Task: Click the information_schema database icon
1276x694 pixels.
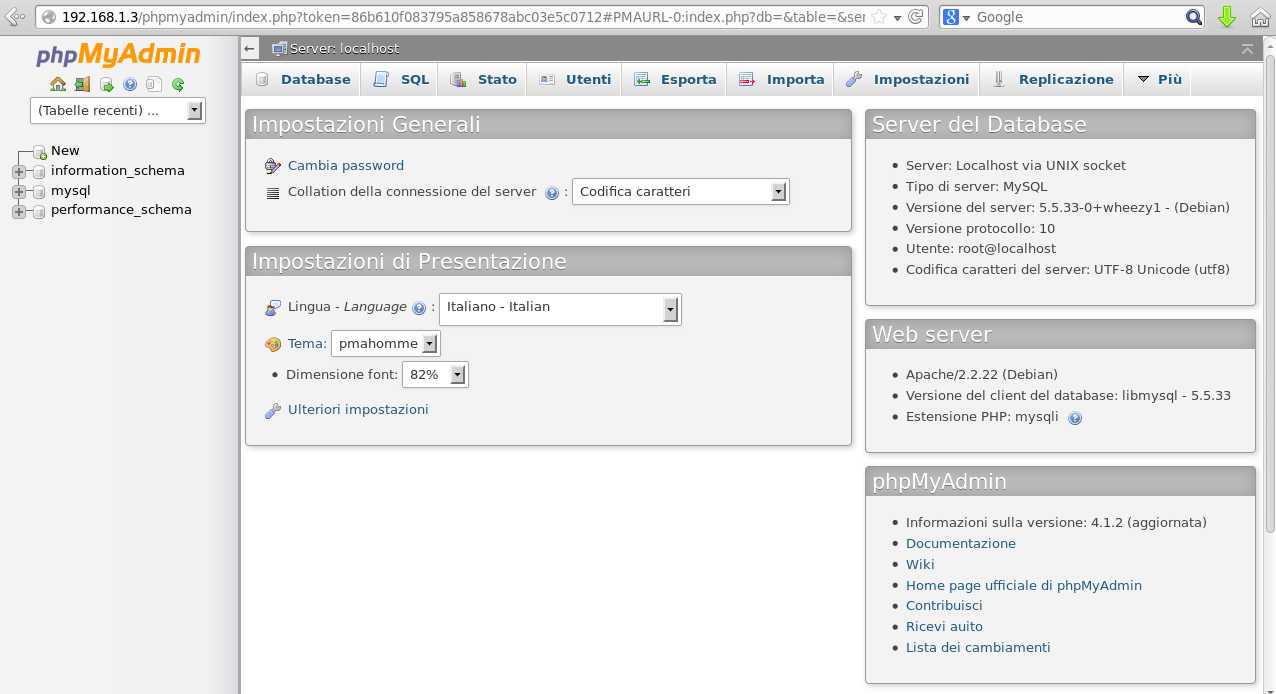Action: point(40,171)
